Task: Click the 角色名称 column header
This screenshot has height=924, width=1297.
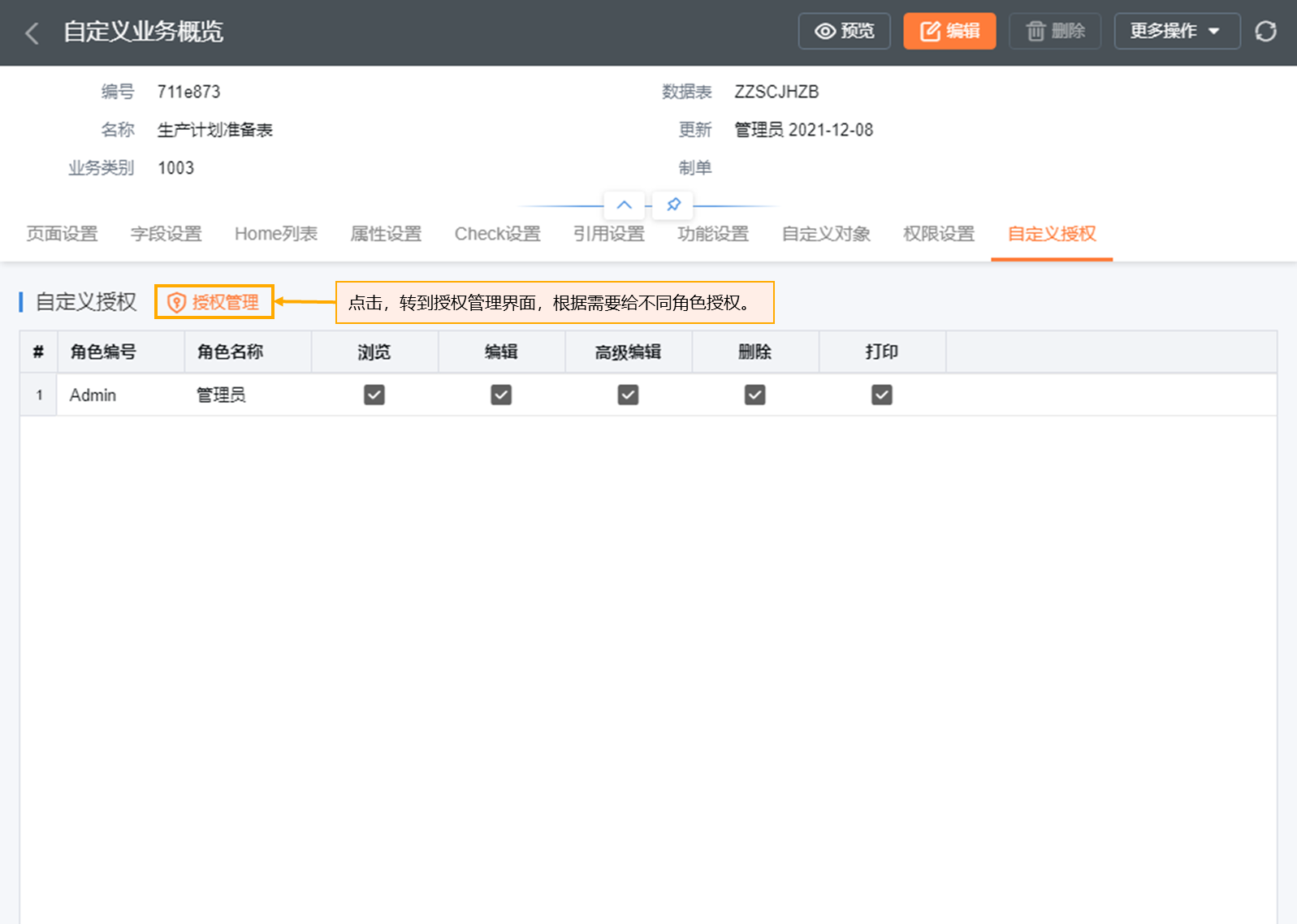Action: [248, 352]
